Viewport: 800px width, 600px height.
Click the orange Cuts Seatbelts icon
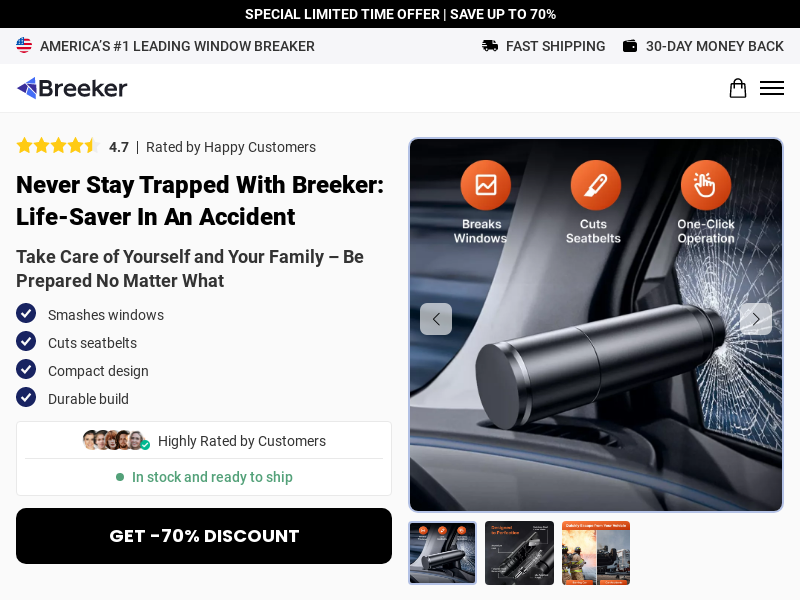(595, 185)
